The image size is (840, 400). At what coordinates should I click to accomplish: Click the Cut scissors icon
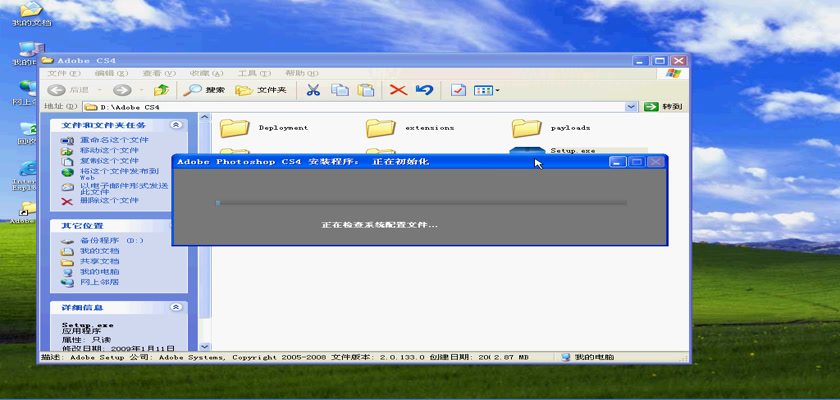313,90
